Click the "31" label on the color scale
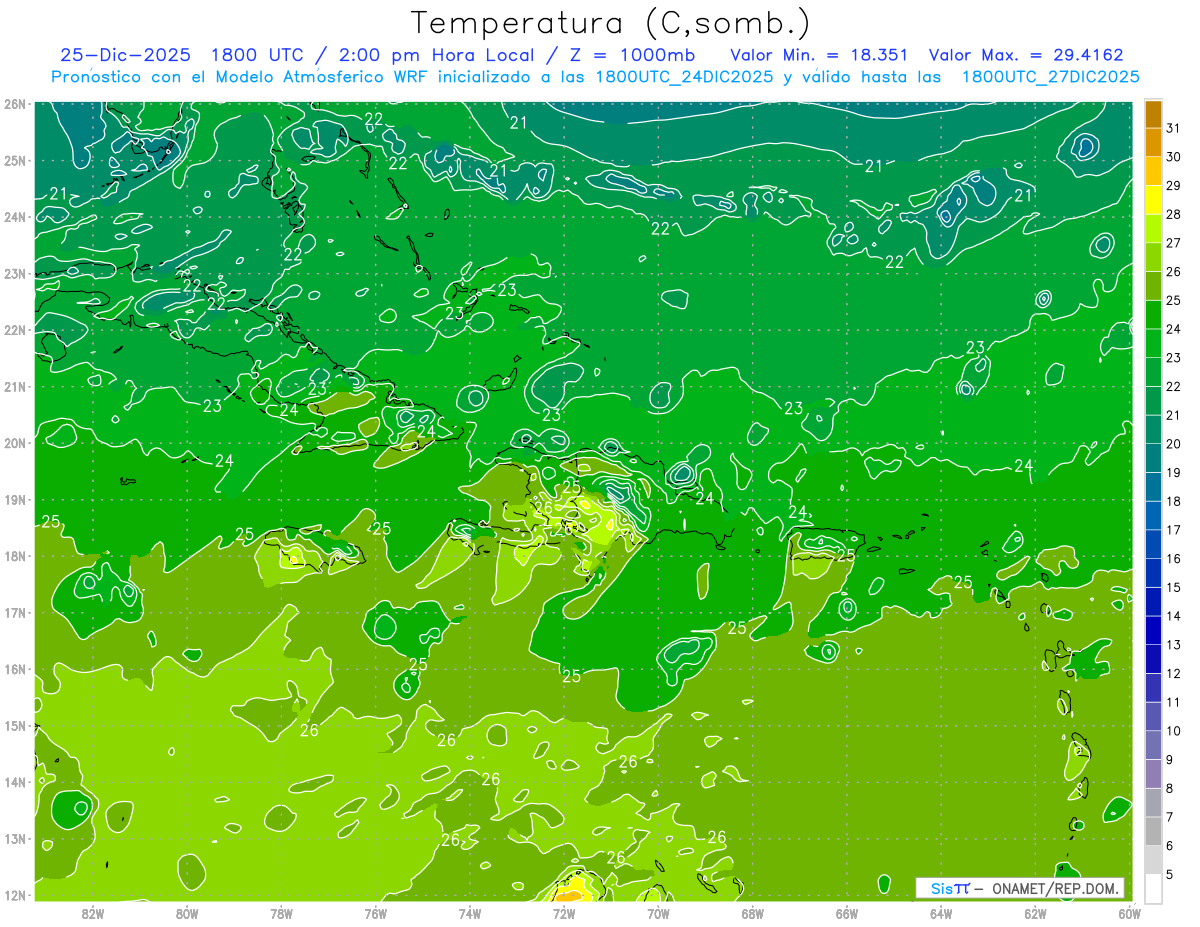The width and height of the screenshot is (1200, 927). click(x=1174, y=128)
